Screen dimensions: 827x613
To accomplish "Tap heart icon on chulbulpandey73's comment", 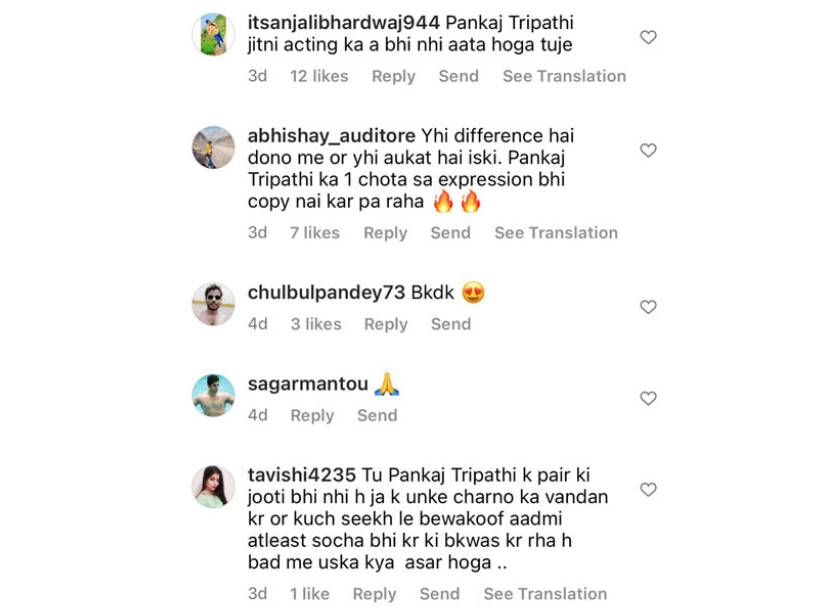I will tap(648, 307).
